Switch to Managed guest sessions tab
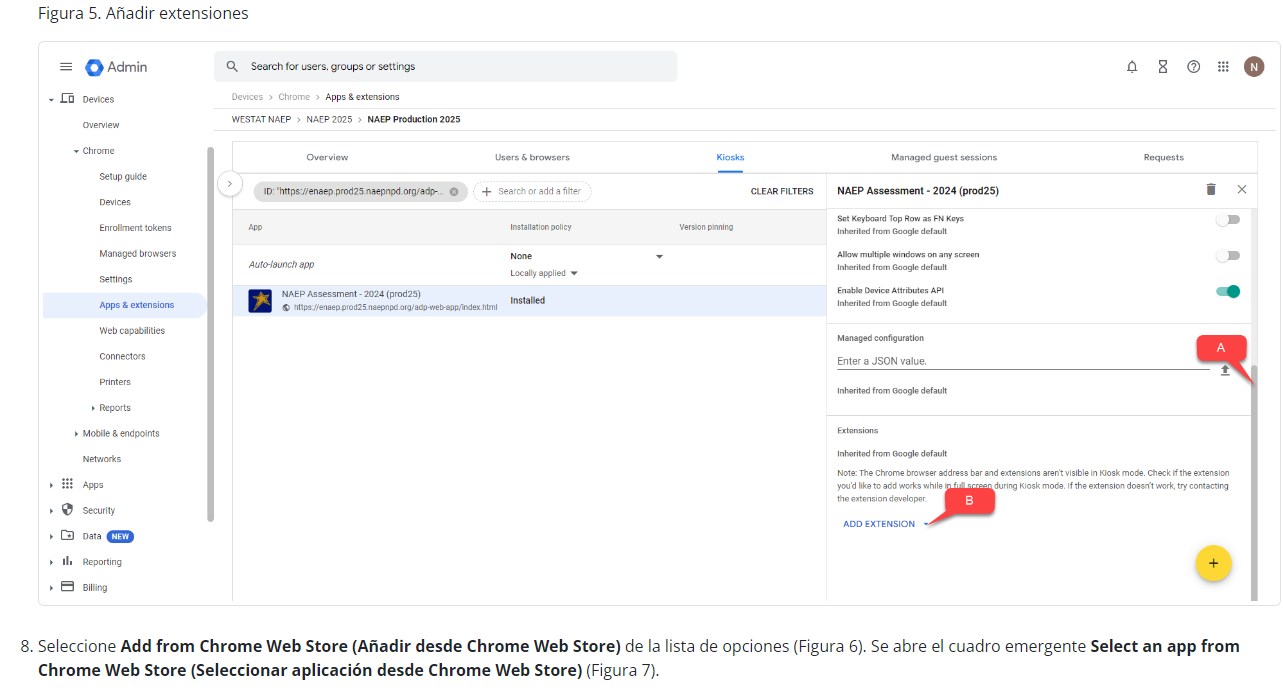The width and height of the screenshot is (1283, 690). (x=943, y=158)
